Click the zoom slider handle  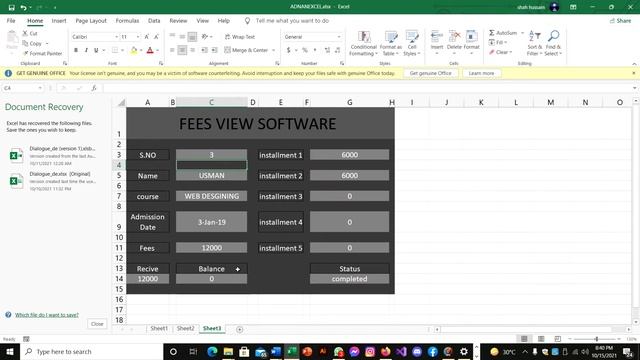596,339
